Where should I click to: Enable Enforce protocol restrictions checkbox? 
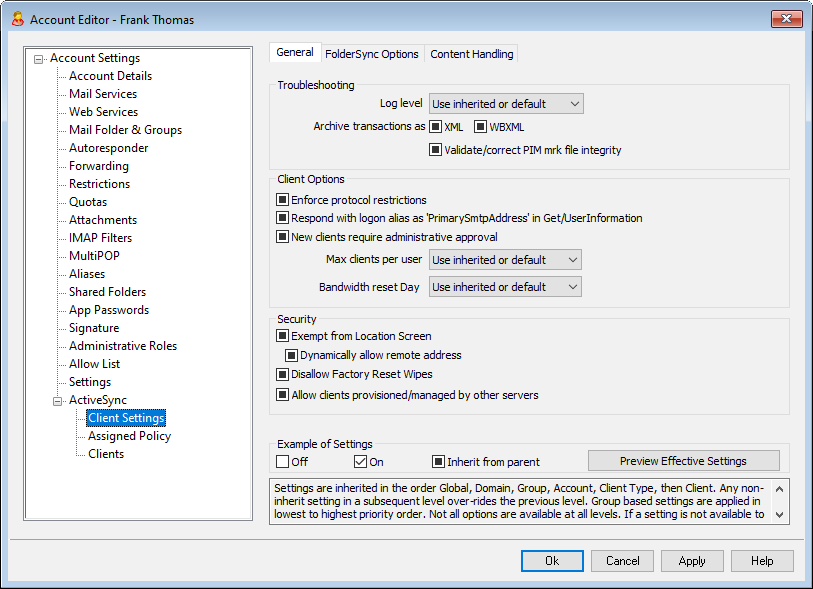coord(283,200)
